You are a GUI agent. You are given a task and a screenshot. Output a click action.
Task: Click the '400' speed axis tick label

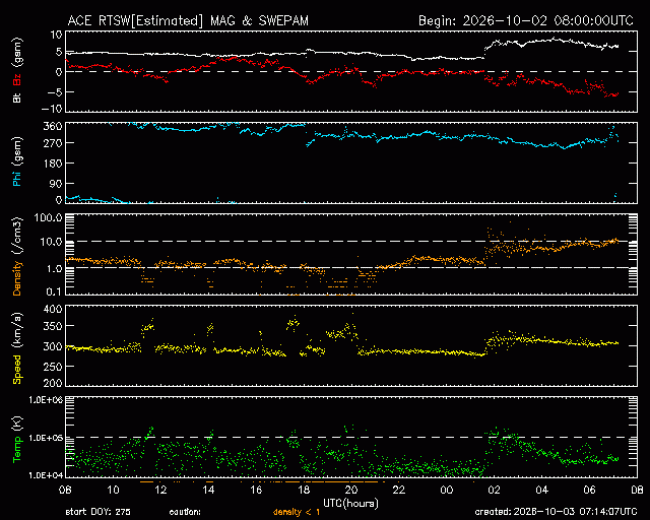click(x=53, y=309)
